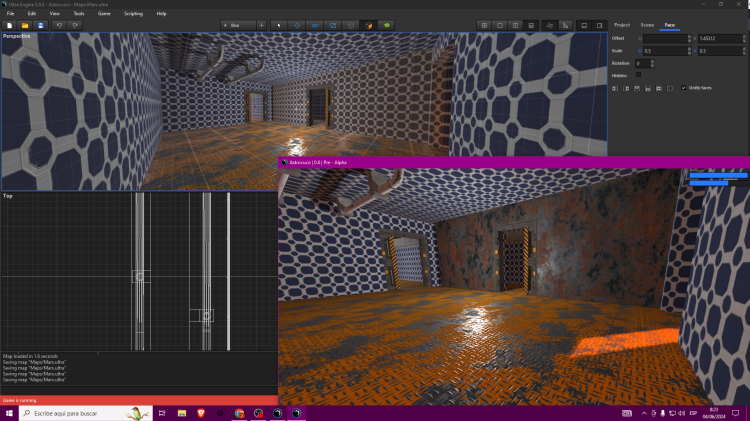Open the Project tab
The image size is (750, 421).
tap(622, 24)
